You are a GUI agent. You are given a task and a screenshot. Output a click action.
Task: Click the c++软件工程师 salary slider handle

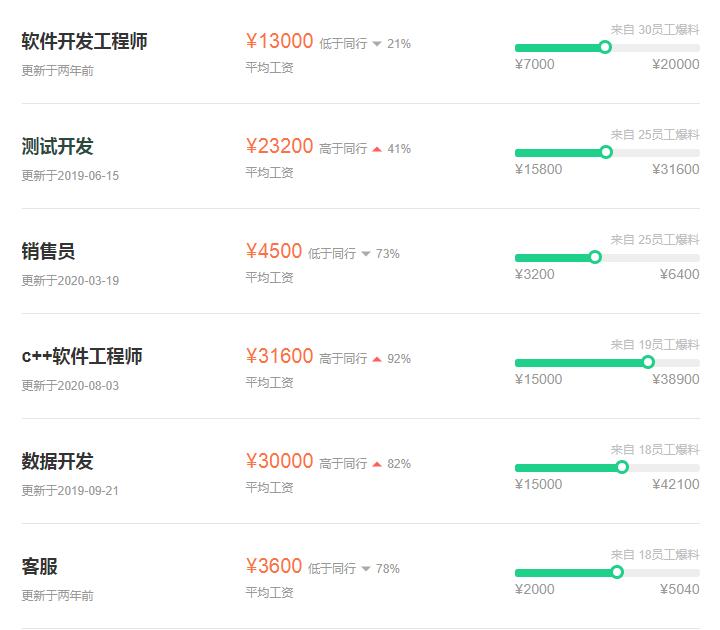(x=648, y=362)
